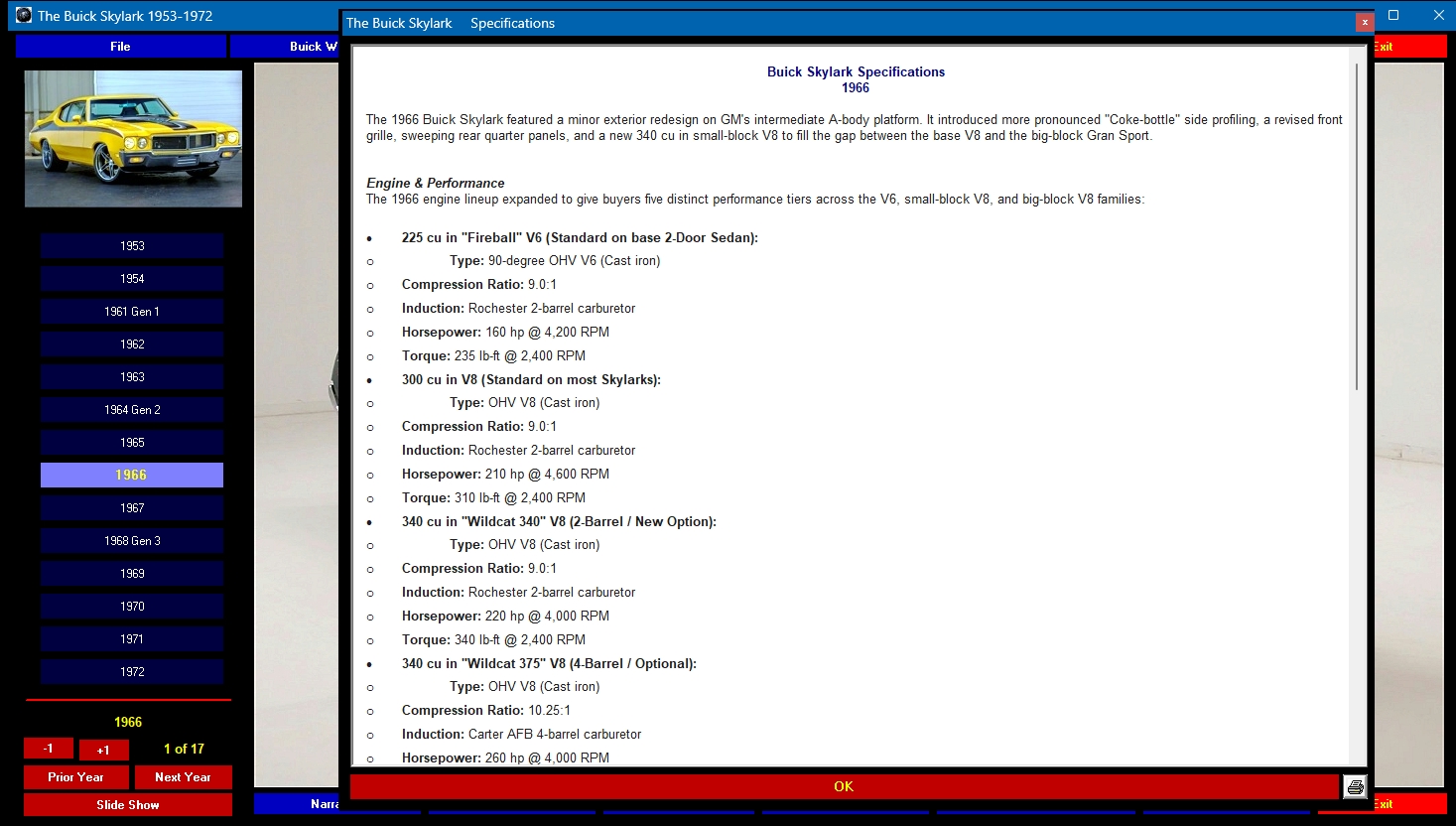Select the 1954 model year
Viewport: 1456px width, 826px height.
point(132,279)
